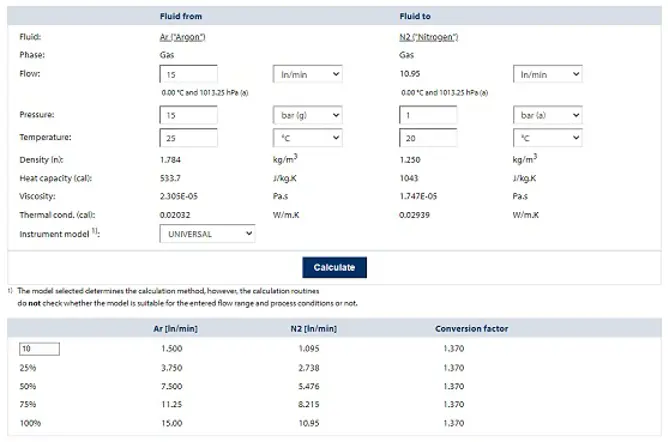Open the Fluid to flow unit dropdown
Image resolution: width=668 pixels, height=442 pixels.
(547, 74)
